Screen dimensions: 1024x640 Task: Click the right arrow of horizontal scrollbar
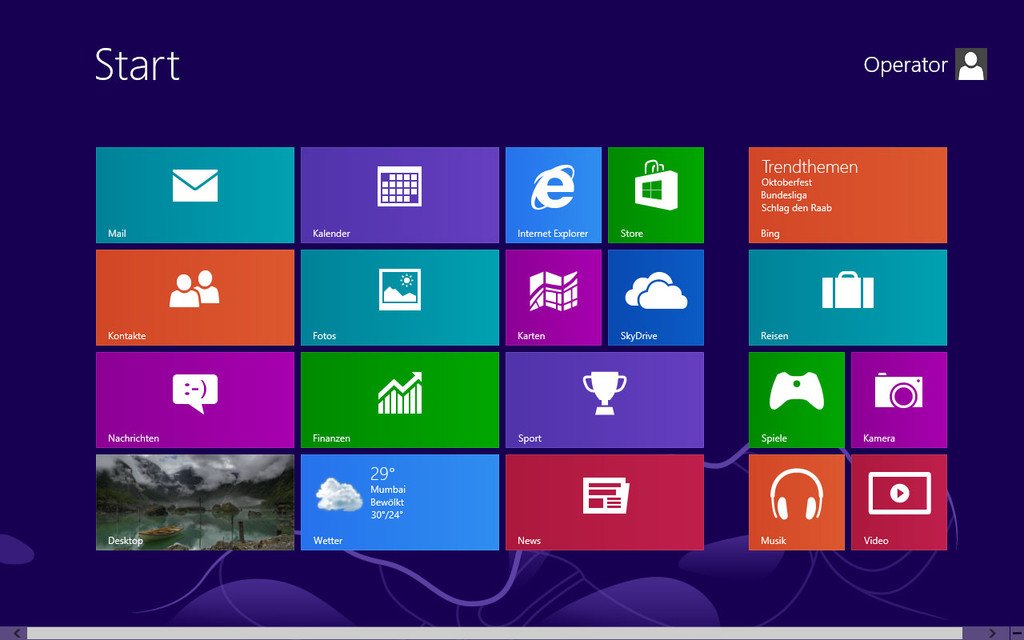click(x=991, y=633)
